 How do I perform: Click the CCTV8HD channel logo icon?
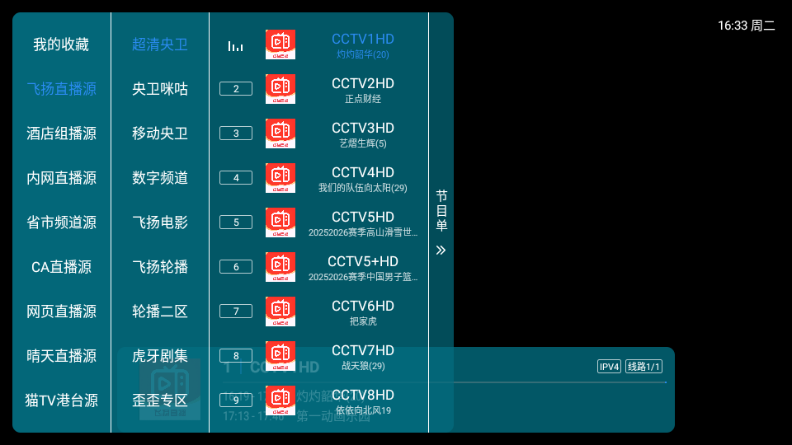pyautogui.click(x=280, y=400)
